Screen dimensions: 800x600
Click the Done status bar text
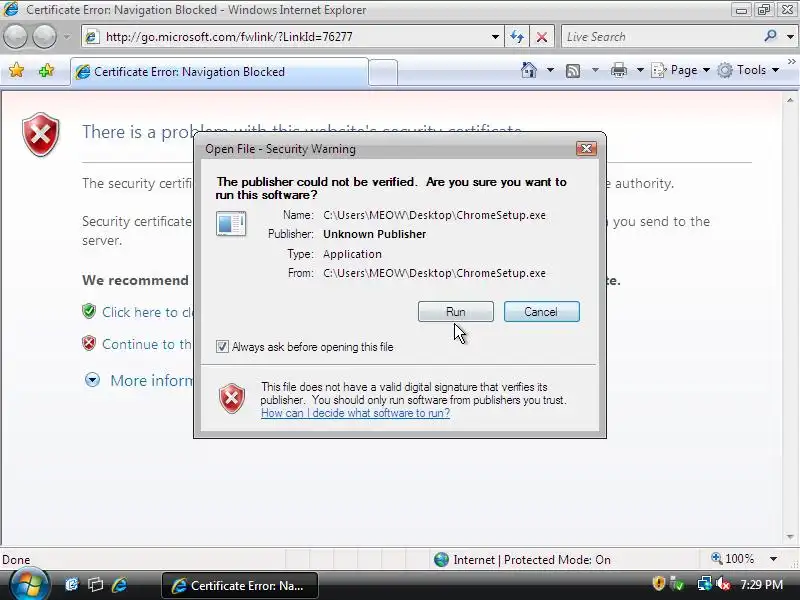(16, 560)
